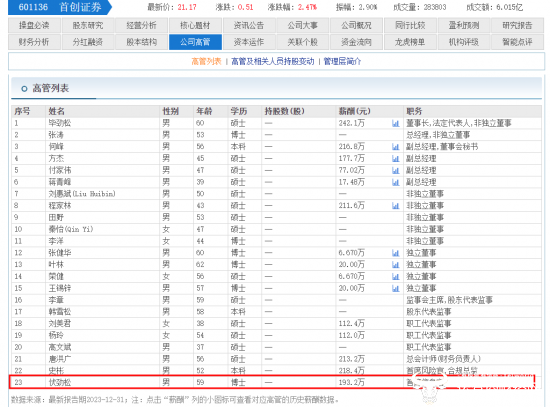Open the 资讯公告 tab
Screen dimensions: 550x407
(x=249, y=25)
